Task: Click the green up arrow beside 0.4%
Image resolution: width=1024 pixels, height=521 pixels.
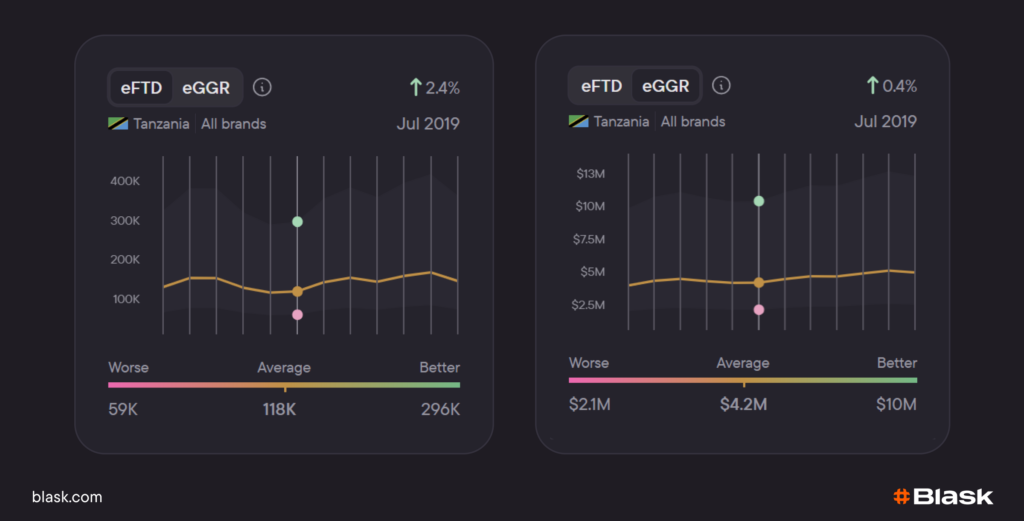Action: click(x=872, y=85)
